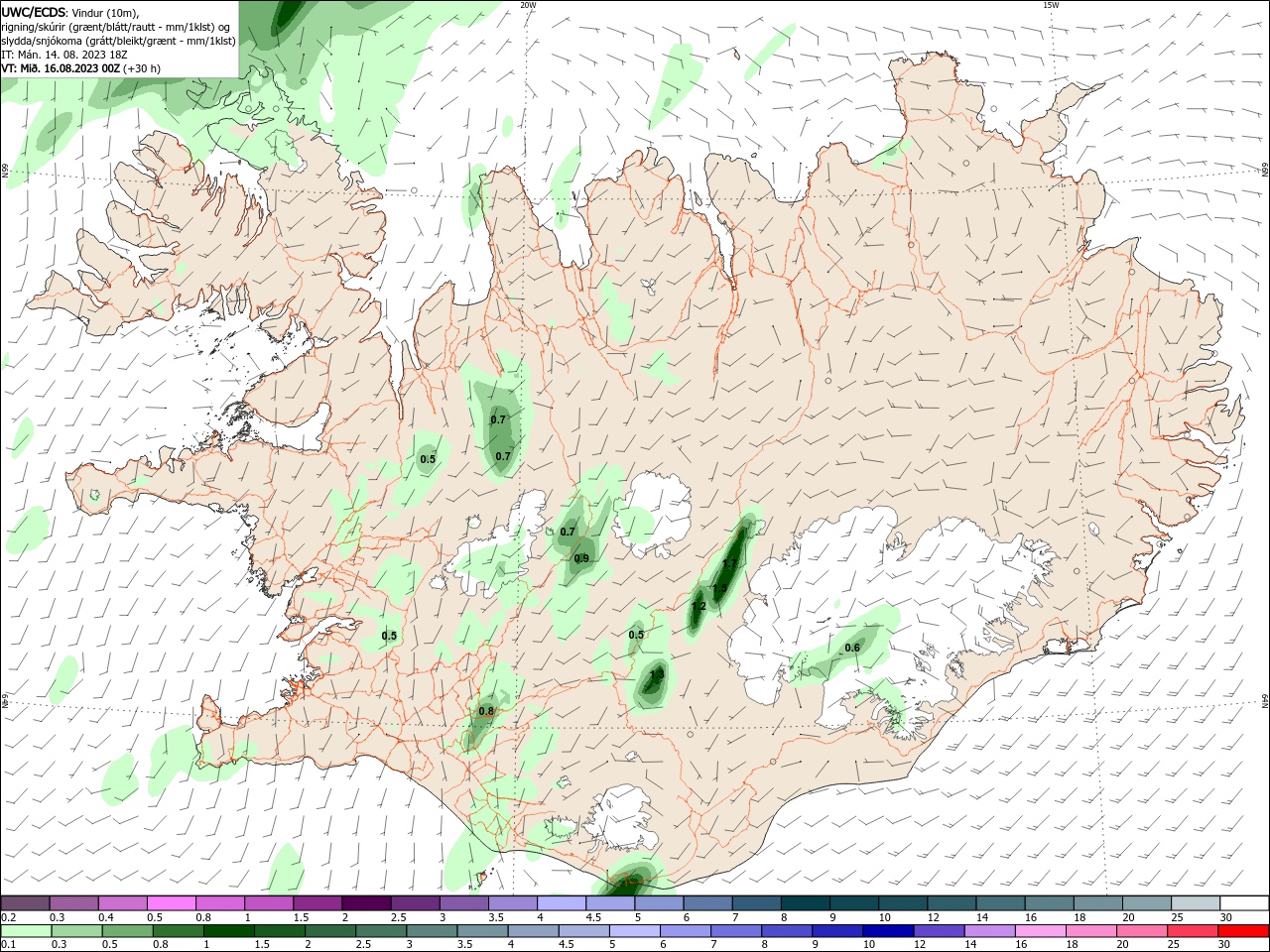Select the 0.9 precipitation value on the map
This screenshot has height=952, width=1270.
pyautogui.click(x=581, y=558)
